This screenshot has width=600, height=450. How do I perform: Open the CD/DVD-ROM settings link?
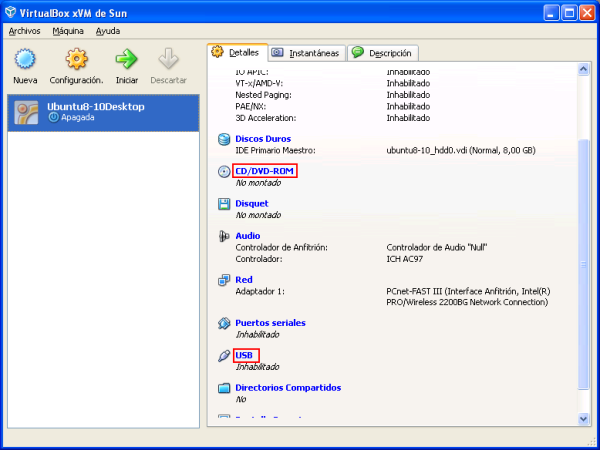265,172
